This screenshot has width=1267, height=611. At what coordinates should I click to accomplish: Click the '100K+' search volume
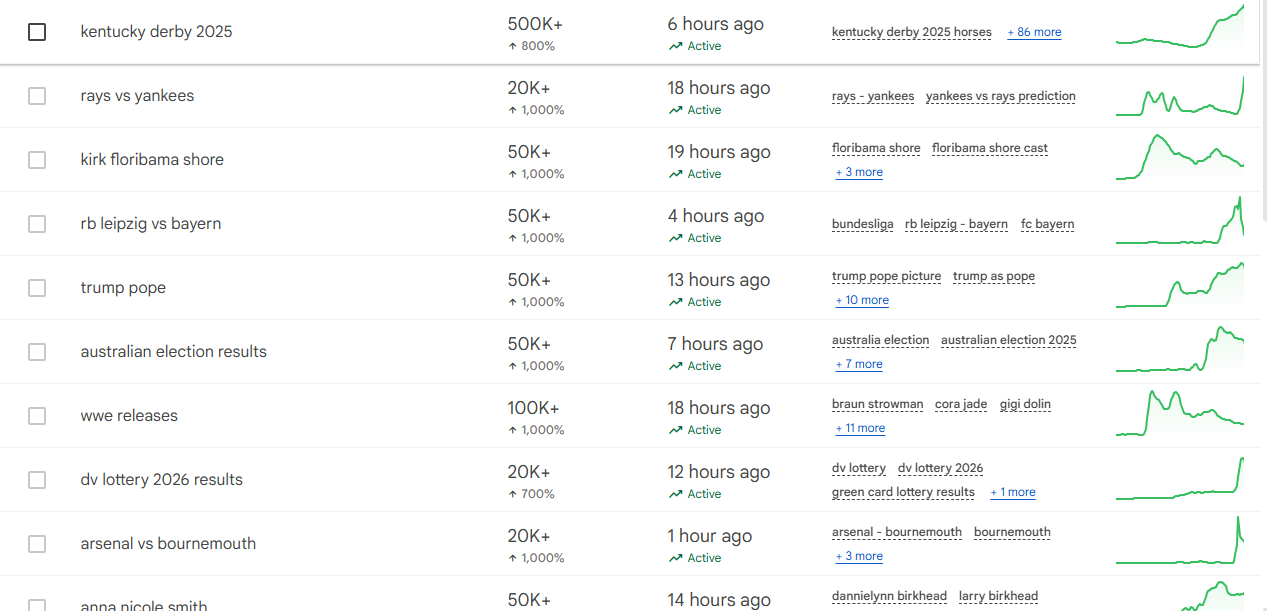534,408
